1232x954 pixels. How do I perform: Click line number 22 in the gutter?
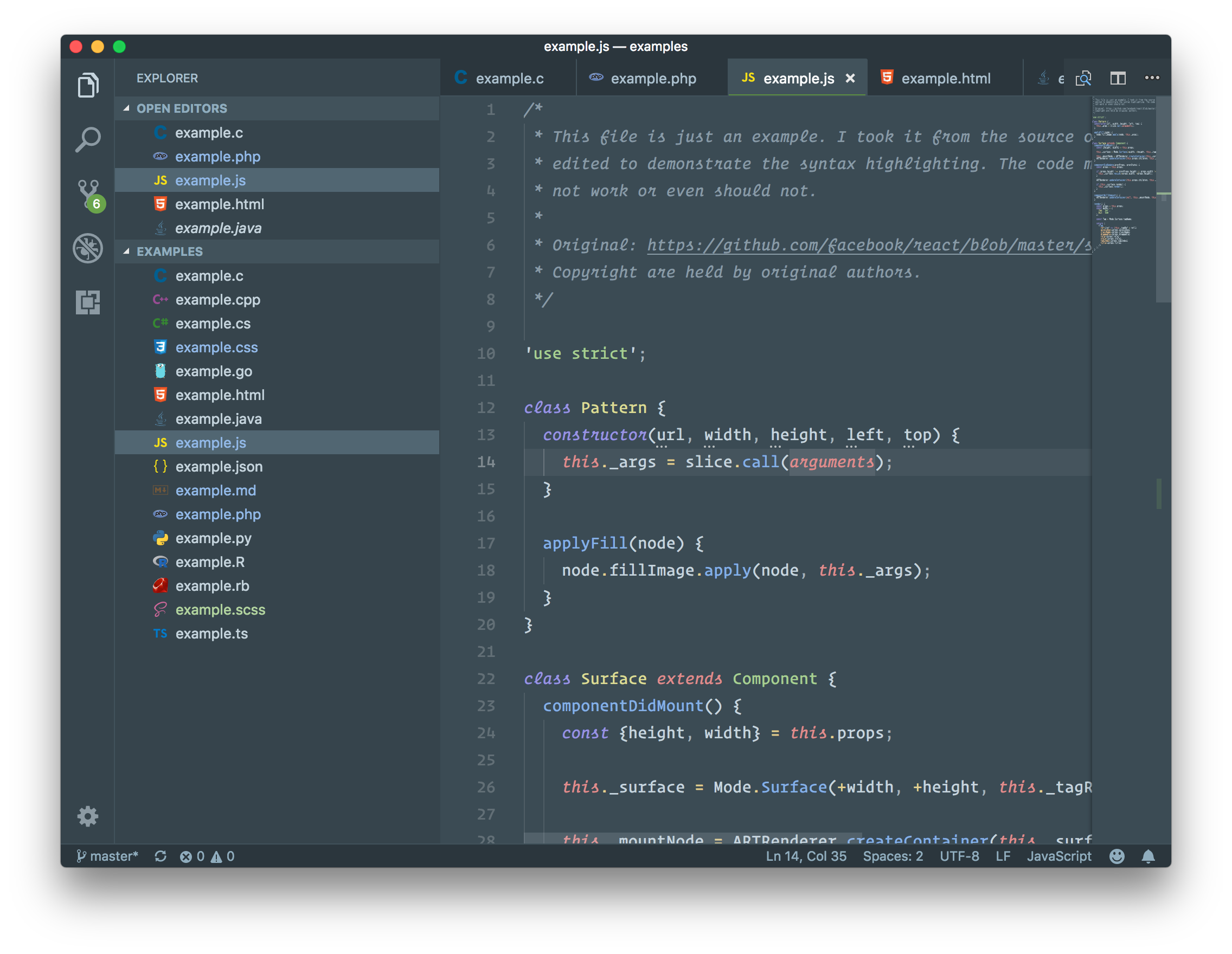(486, 679)
